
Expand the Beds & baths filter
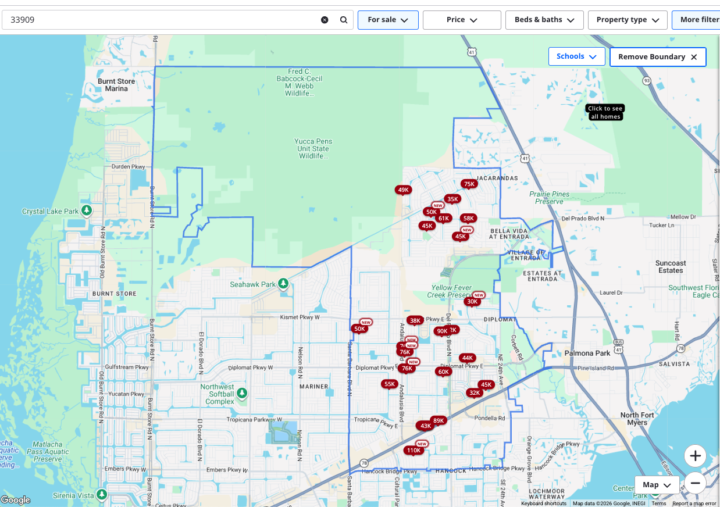pyautogui.click(x=544, y=20)
